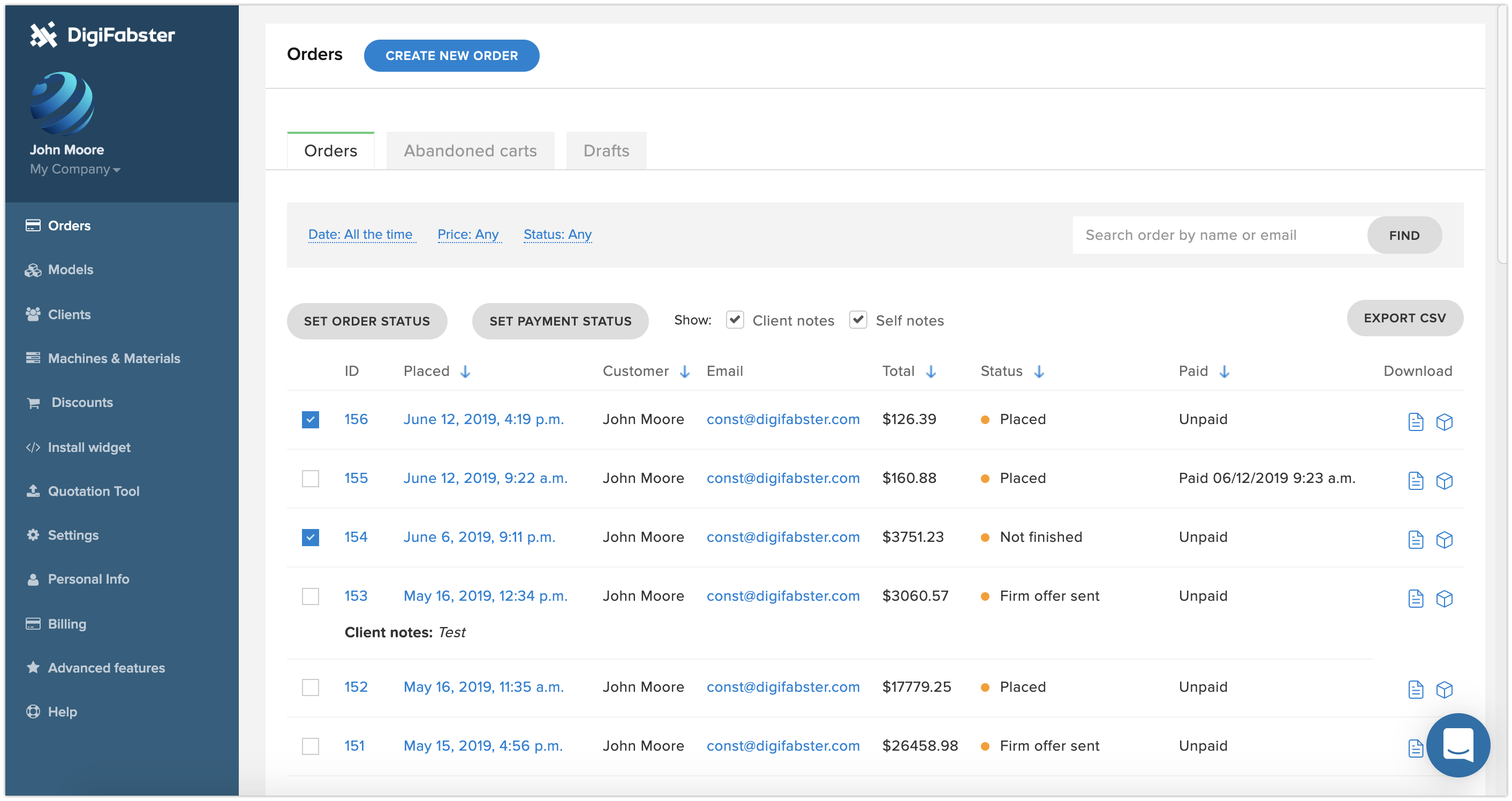Download the invoice document for order 156

coord(1416,421)
